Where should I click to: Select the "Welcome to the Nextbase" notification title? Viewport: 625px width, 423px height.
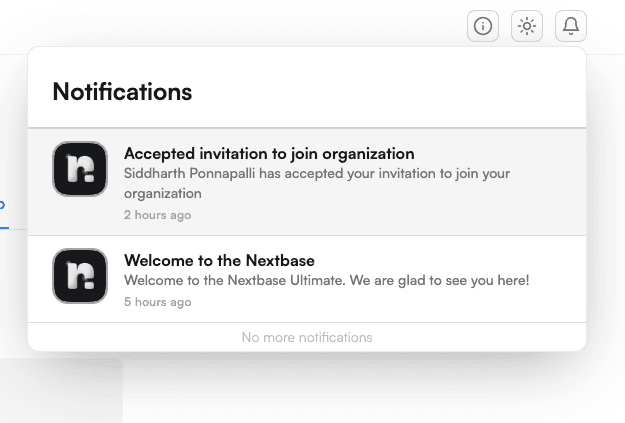click(x=212, y=260)
